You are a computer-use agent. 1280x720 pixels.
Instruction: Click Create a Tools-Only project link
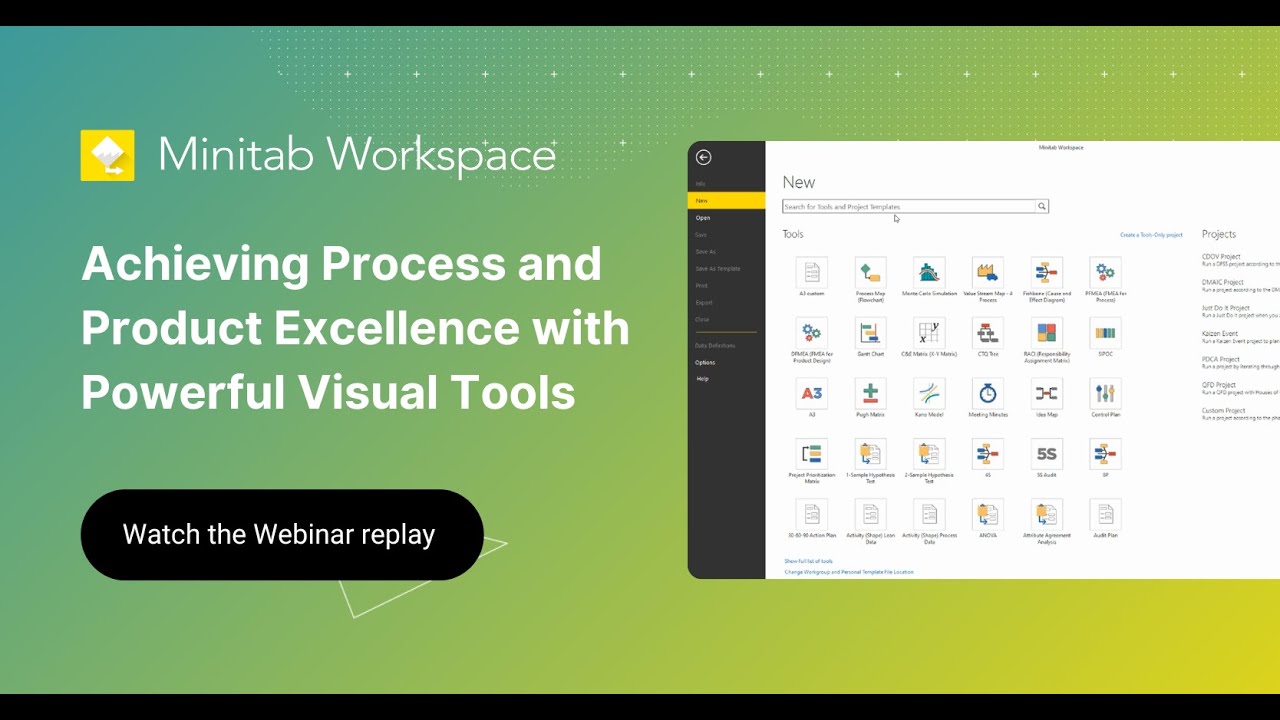(1151, 235)
